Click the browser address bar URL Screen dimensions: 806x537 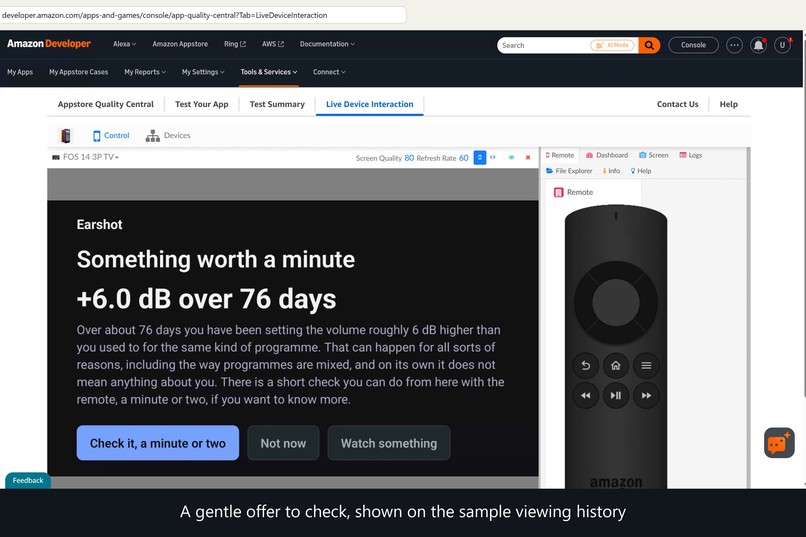tap(164, 15)
